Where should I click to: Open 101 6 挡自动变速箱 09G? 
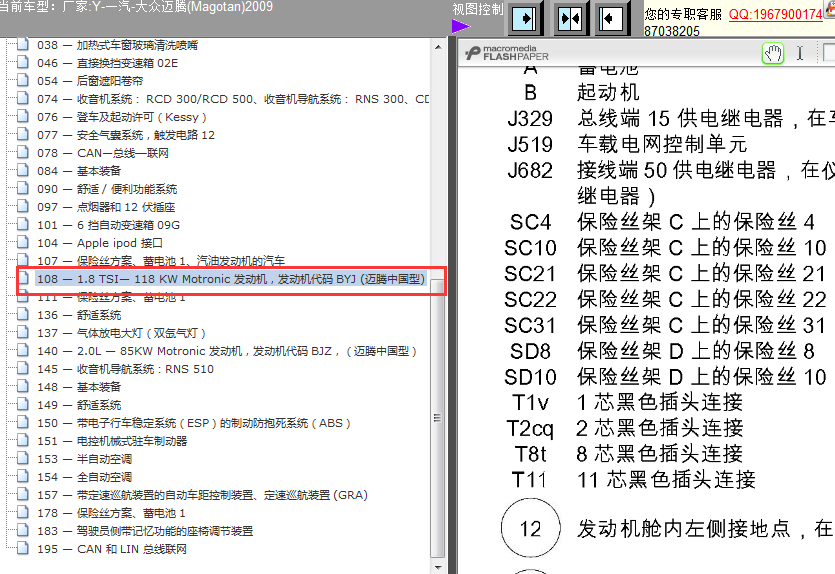pyautogui.click(x=109, y=225)
